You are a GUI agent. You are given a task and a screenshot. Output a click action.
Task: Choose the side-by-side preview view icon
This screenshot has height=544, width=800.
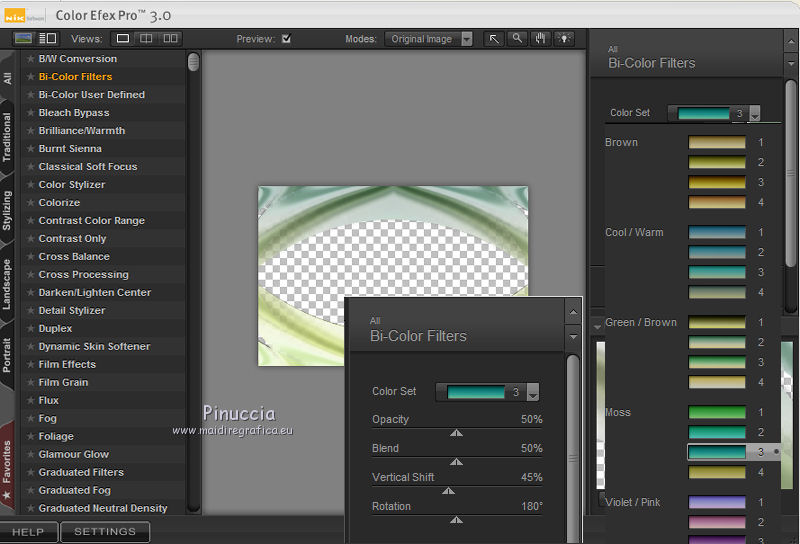point(170,39)
